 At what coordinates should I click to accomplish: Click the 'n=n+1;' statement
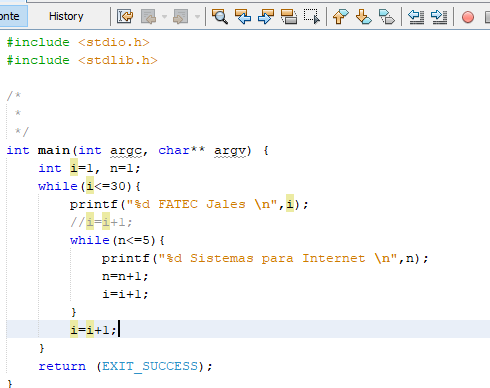125,276
